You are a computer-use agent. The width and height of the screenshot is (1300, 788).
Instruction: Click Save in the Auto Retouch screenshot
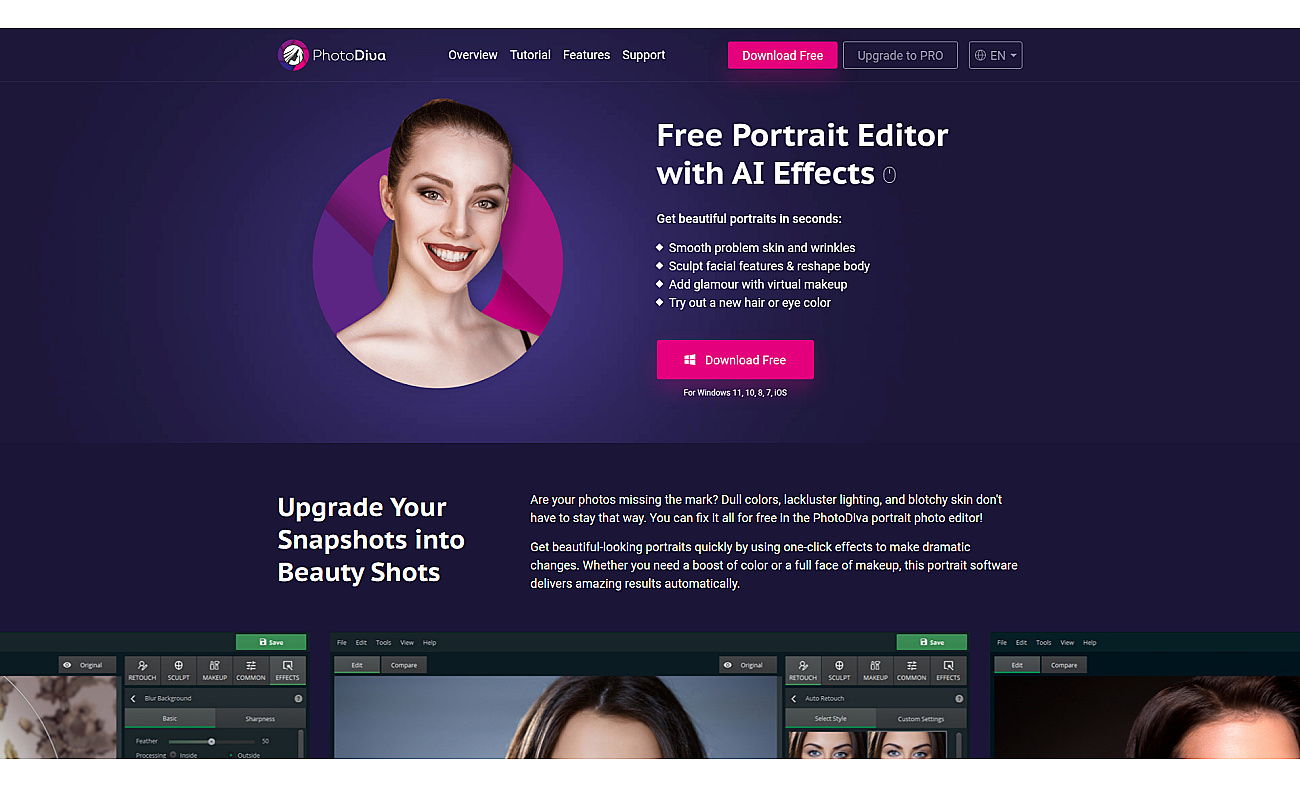pos(932,642)
